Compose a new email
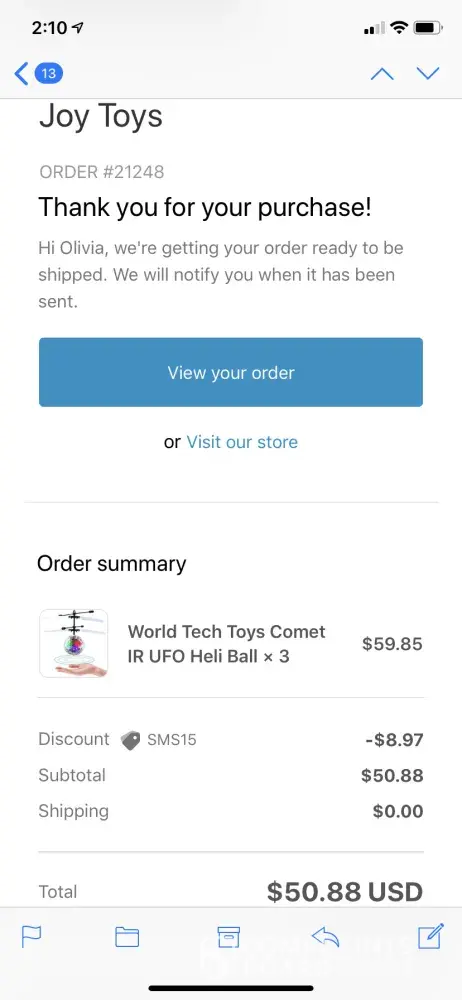The height and width of the screenshot is (1000, 462). click(430, 936)
